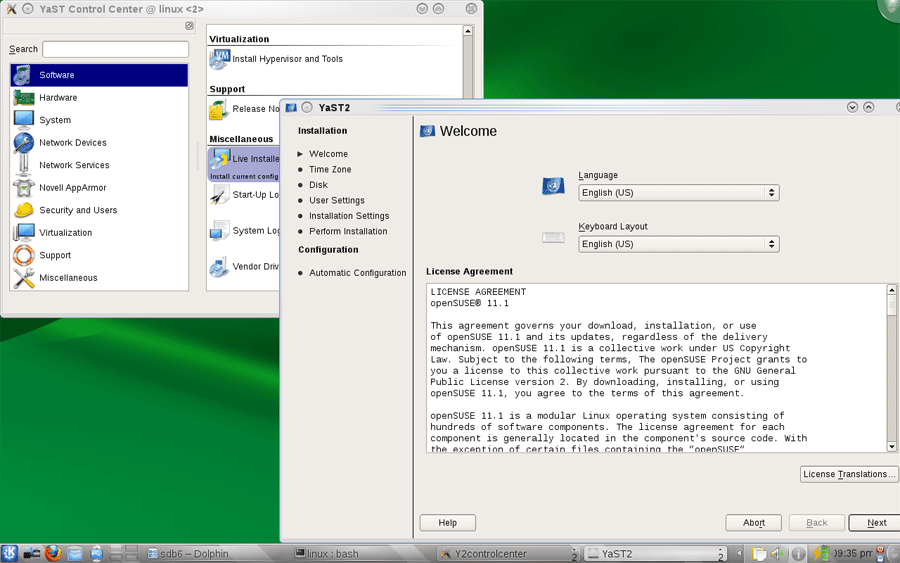This screenshot has height=563, width=900.
Task: Switch to YaST2 taskbar entry
Action: pyautogui.click(x=655, y=554)
